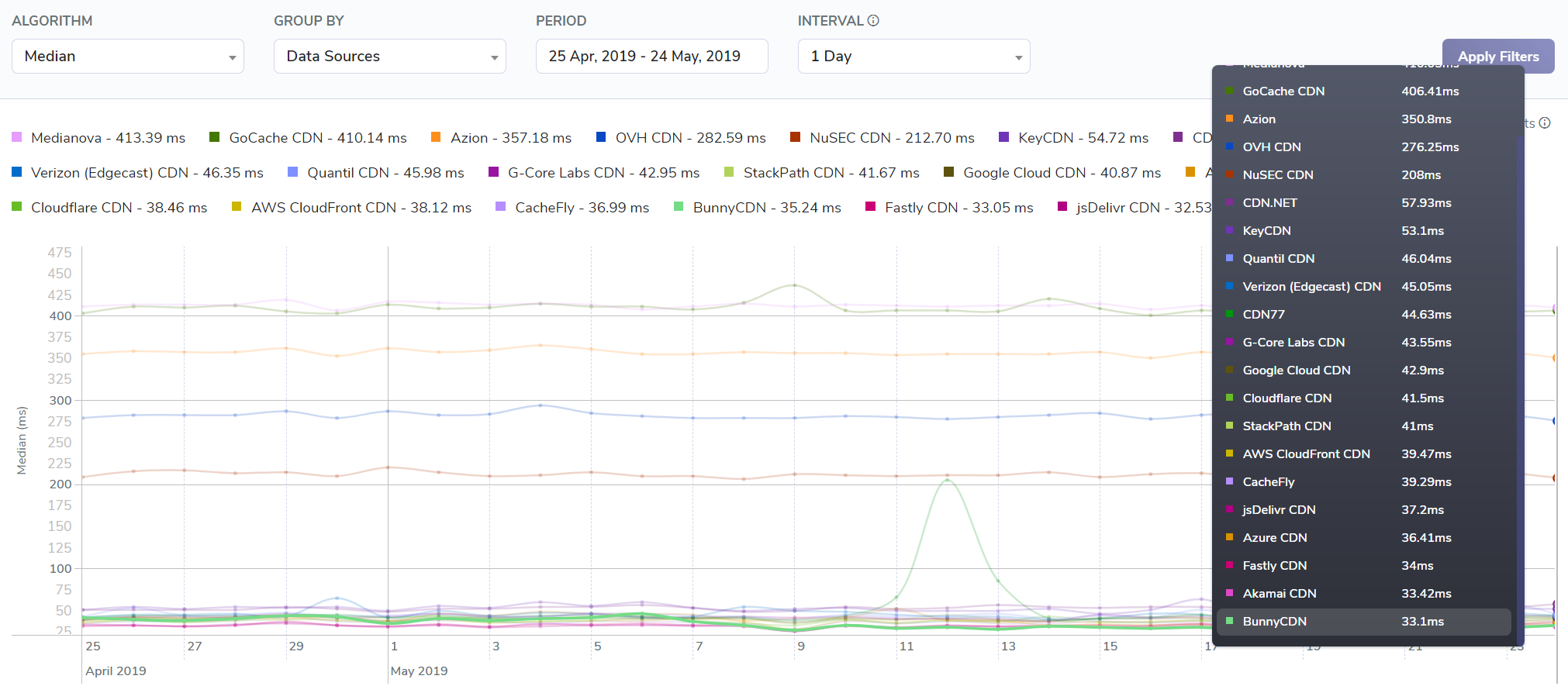Select Fastly CDN tooltip row

point(1364,566)
